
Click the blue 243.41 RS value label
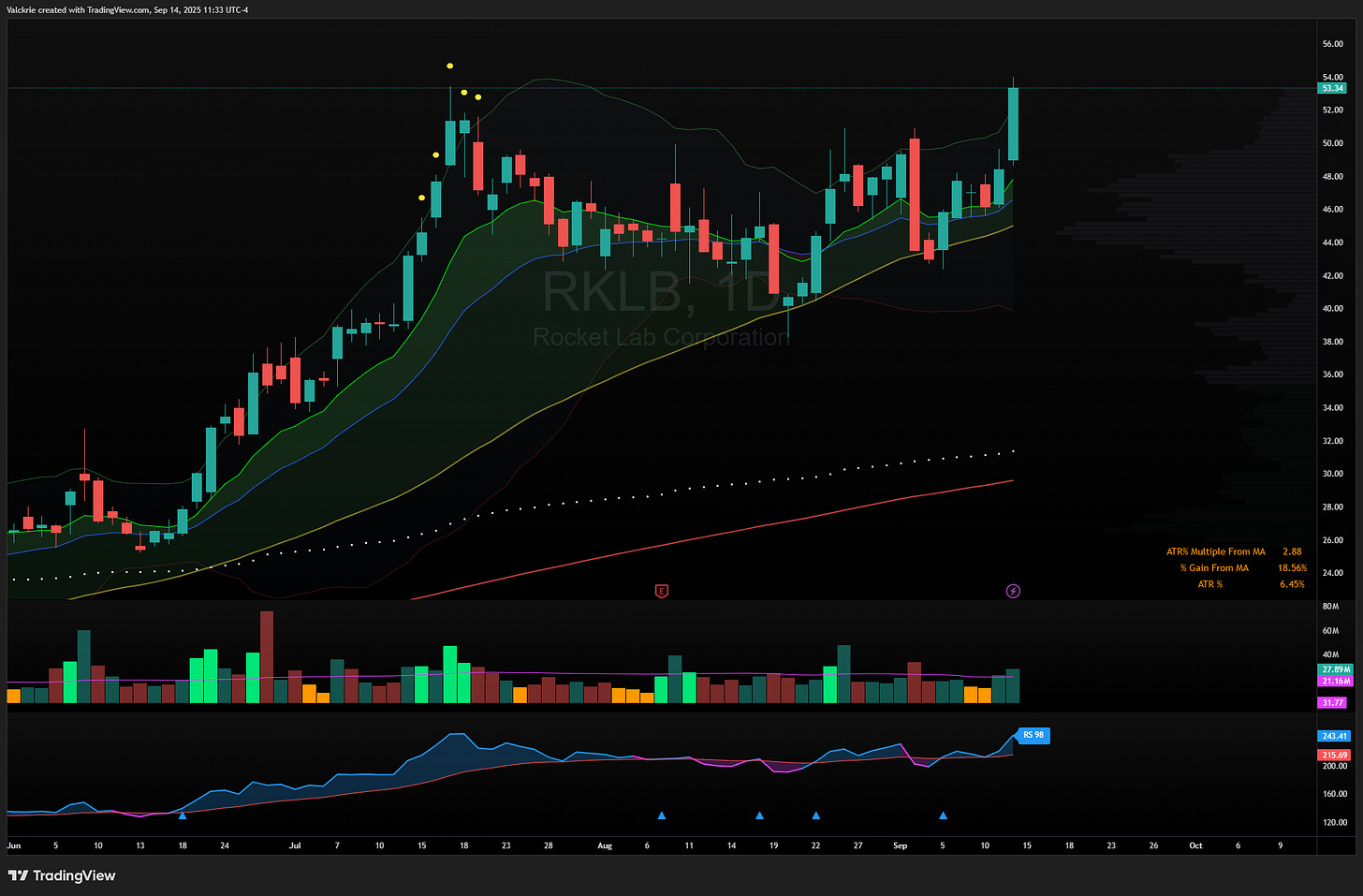tap(1334, 736)
